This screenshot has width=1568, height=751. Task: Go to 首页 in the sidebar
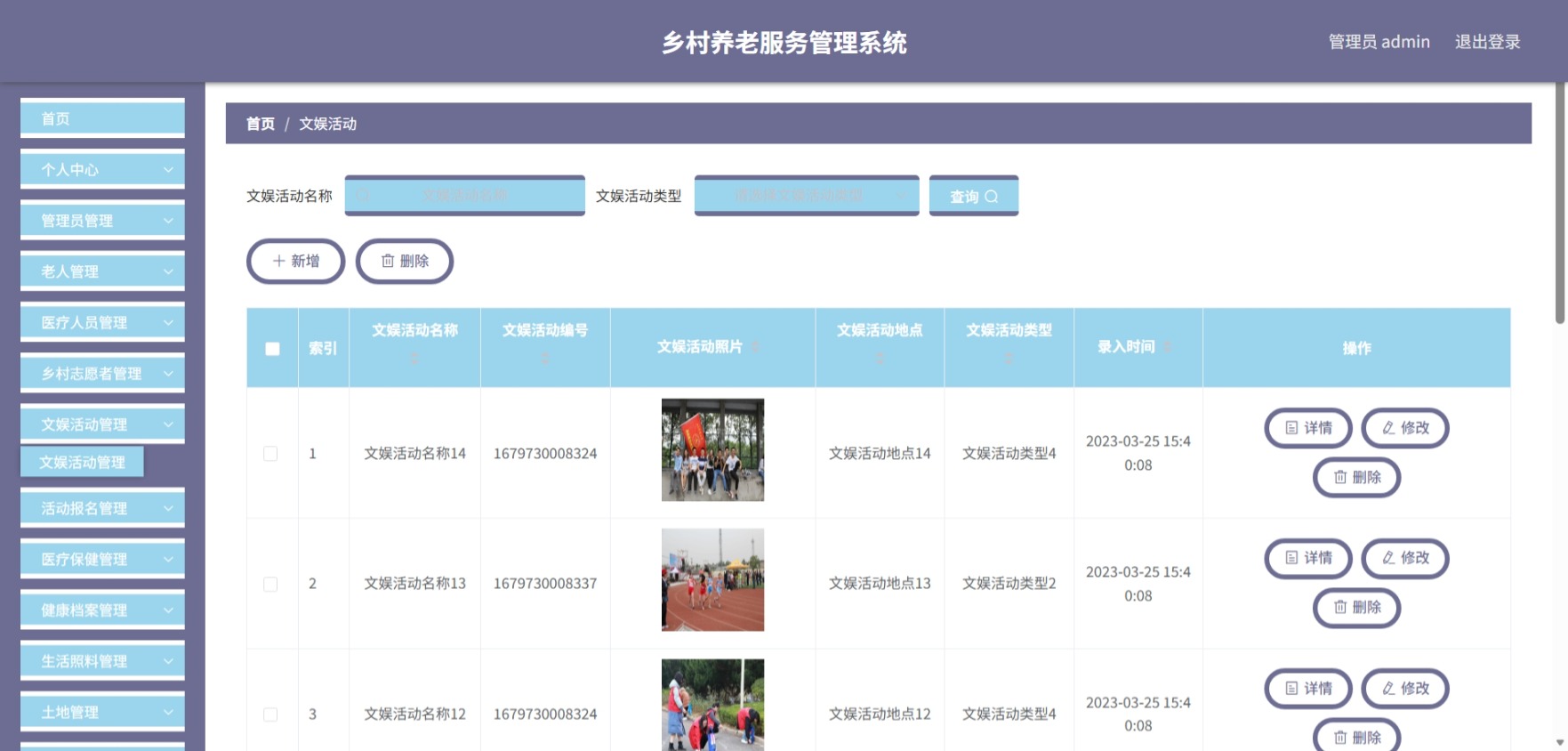102,118
